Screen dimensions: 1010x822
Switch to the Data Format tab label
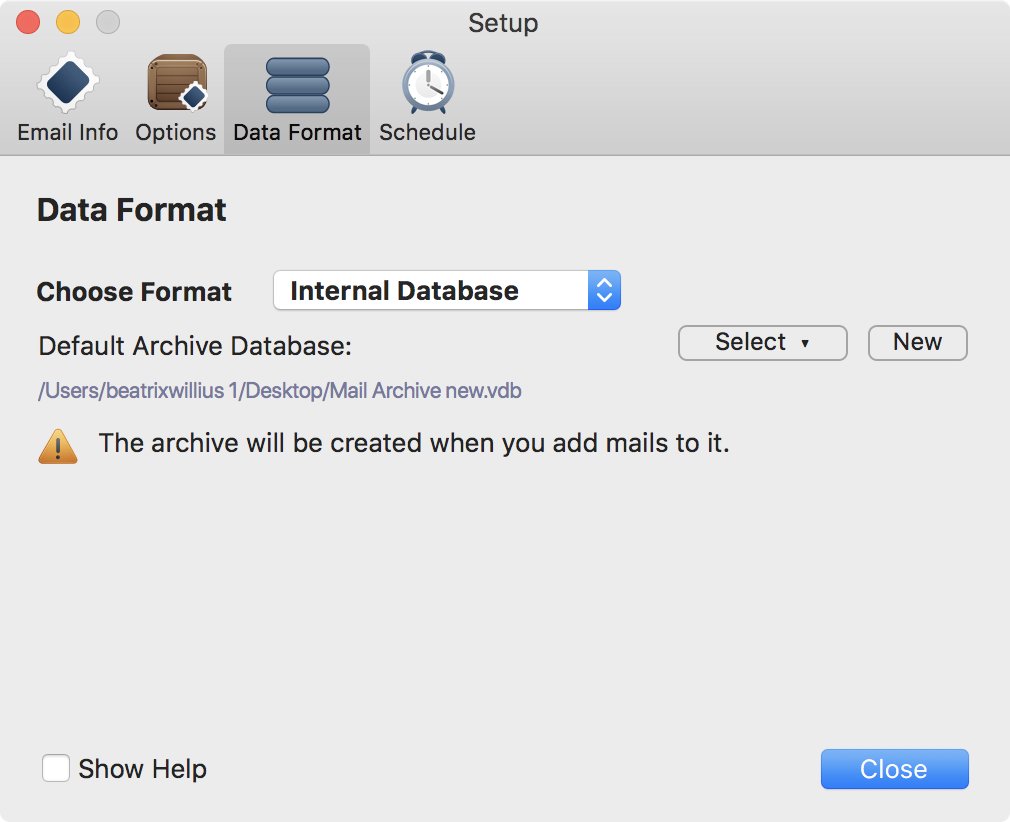298,132
